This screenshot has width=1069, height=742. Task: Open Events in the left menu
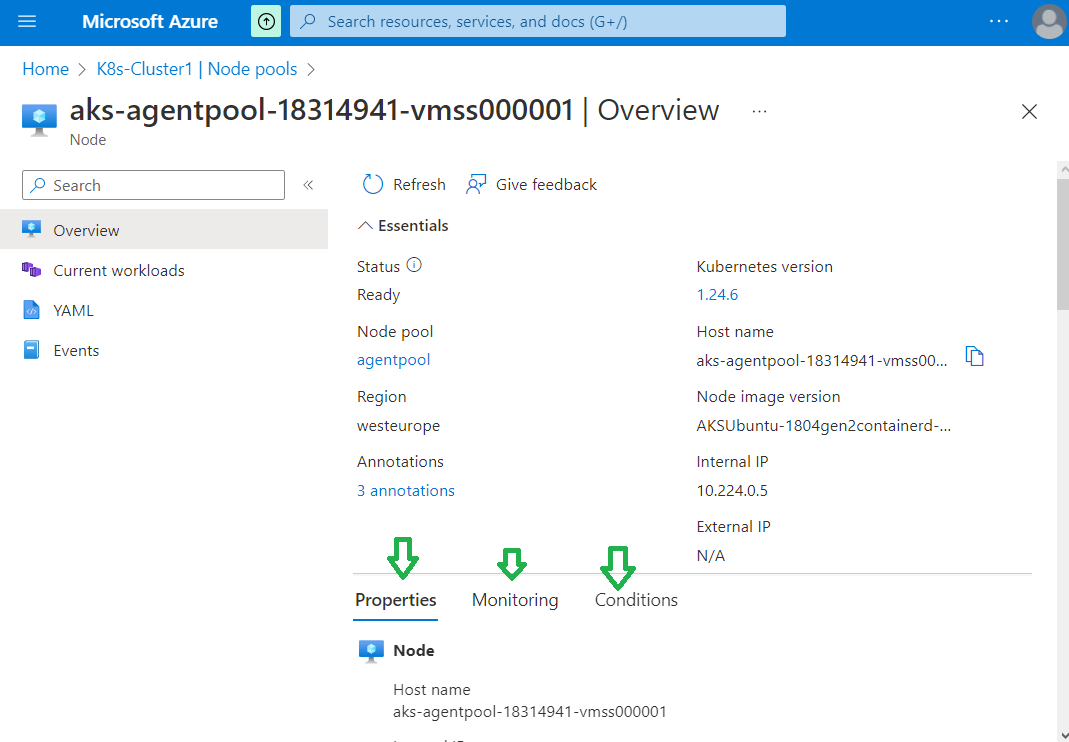164,351
